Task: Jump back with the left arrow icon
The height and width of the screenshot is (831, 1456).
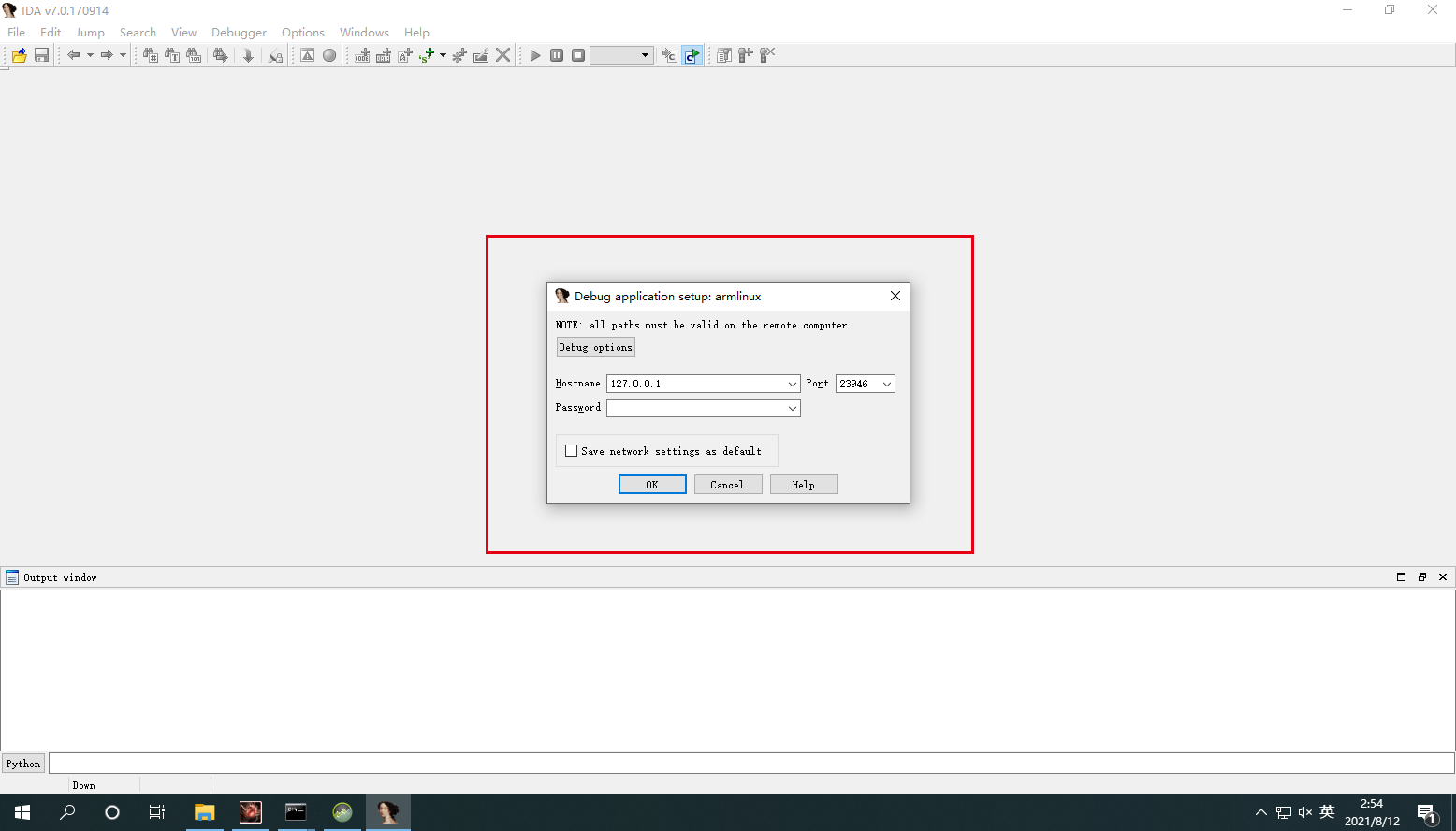Action: pos(73,55)
